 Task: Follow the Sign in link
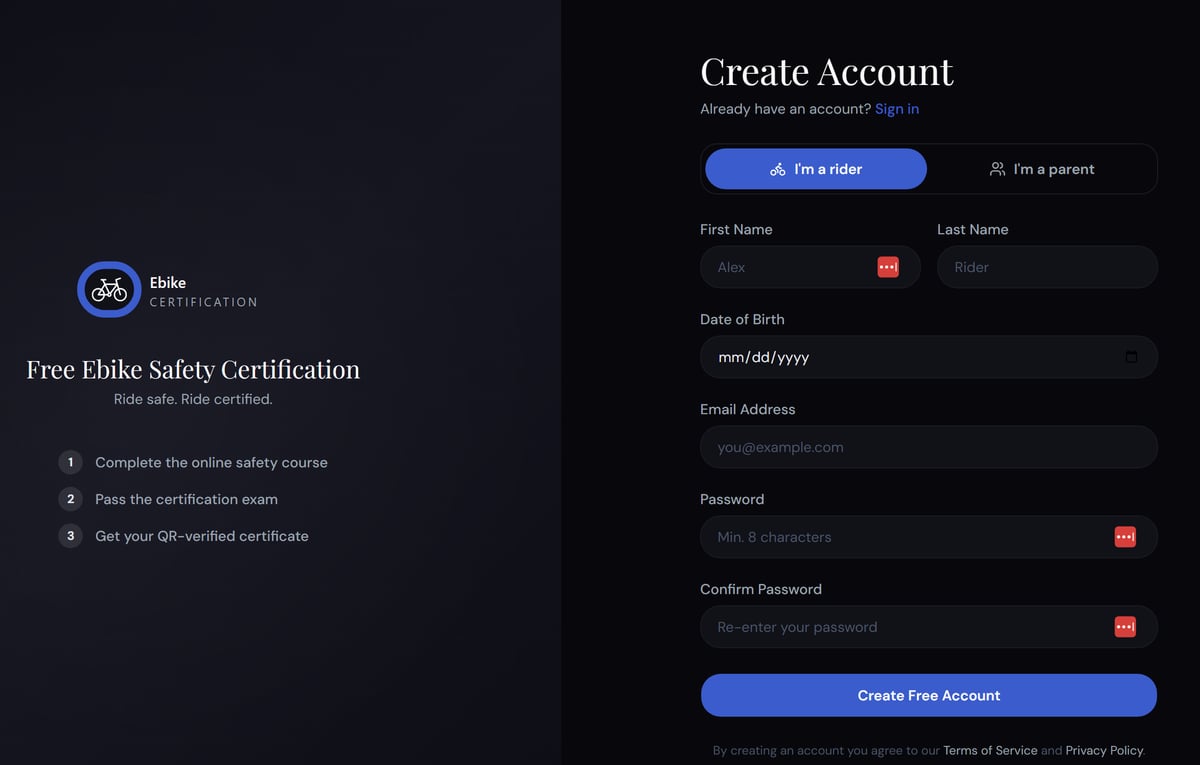(897, 109)
